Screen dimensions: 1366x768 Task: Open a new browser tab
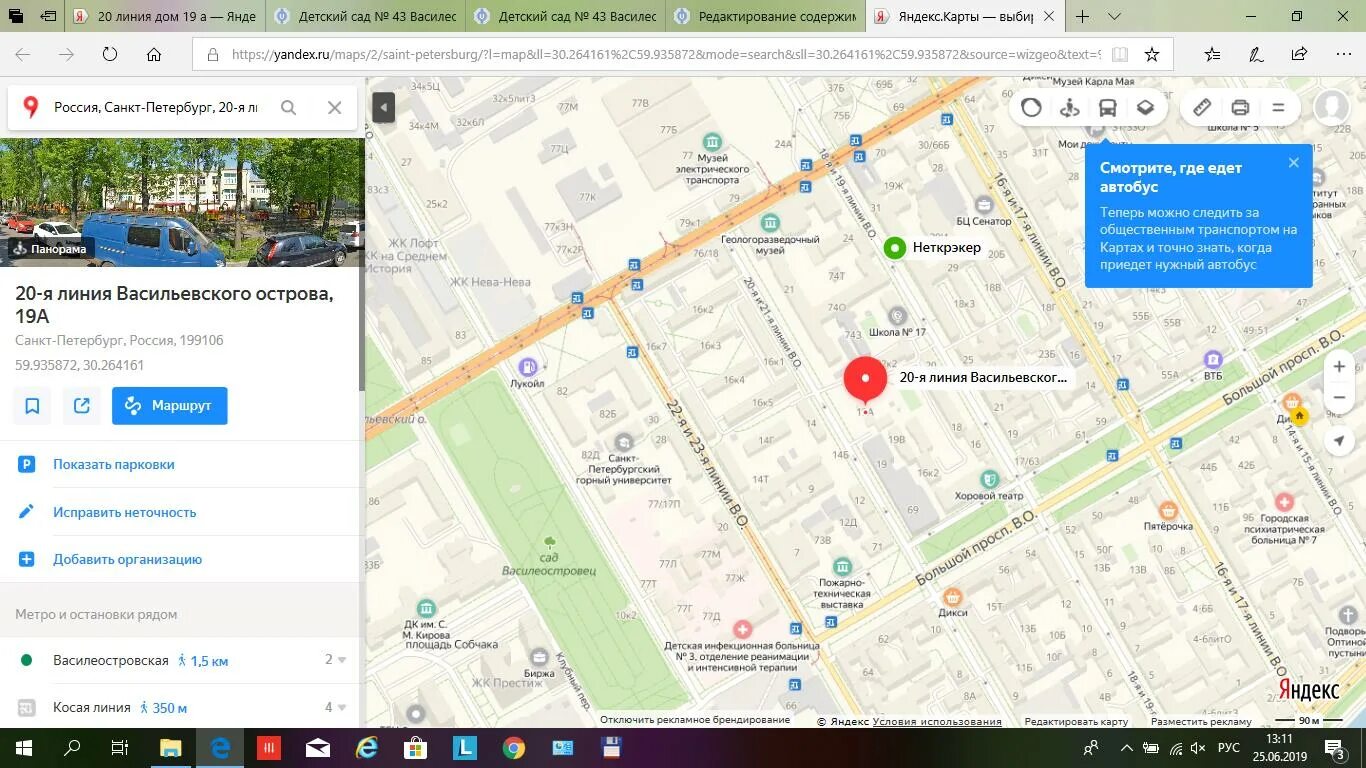point(1083,16)
